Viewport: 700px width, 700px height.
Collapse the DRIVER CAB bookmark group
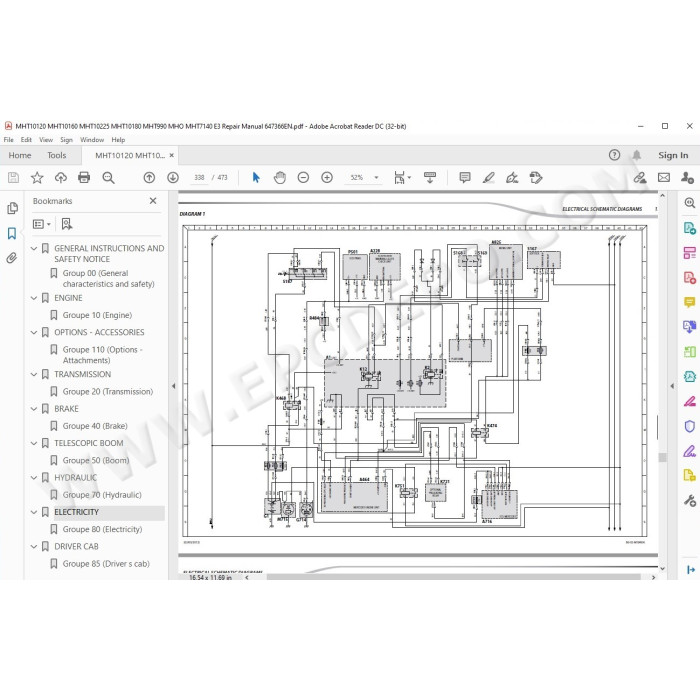(34, 546)
